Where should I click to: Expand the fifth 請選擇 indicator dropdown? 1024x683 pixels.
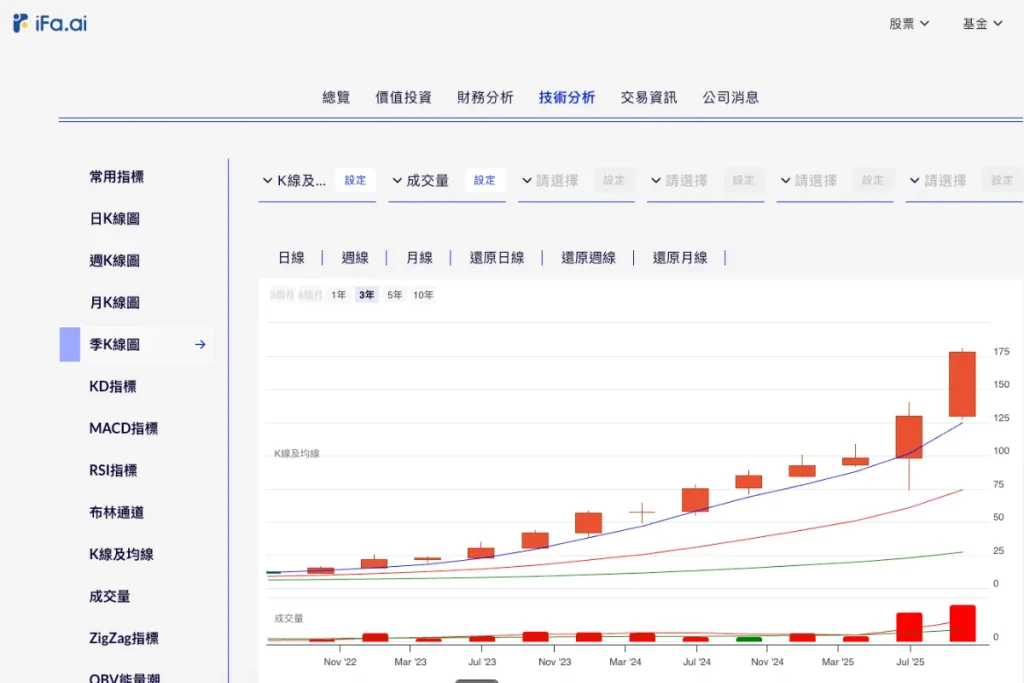809,180
